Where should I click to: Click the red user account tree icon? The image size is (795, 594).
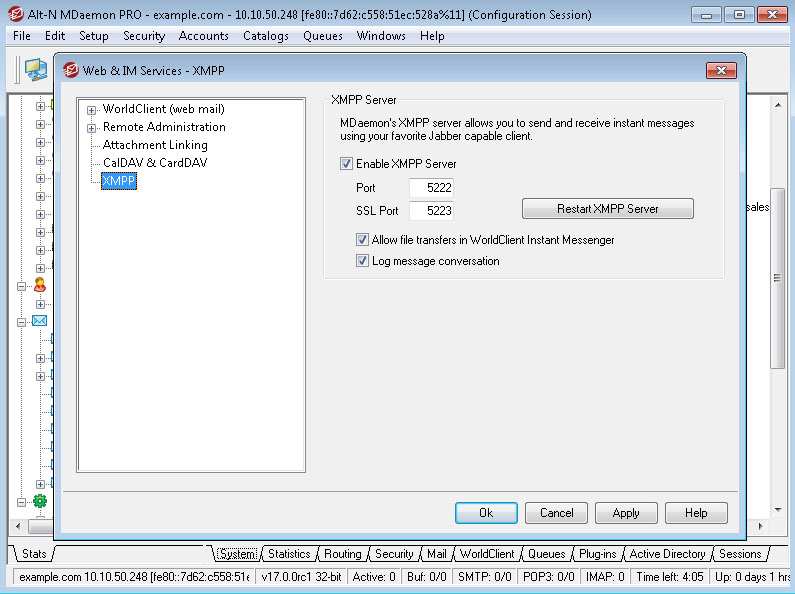coord(40,285)
